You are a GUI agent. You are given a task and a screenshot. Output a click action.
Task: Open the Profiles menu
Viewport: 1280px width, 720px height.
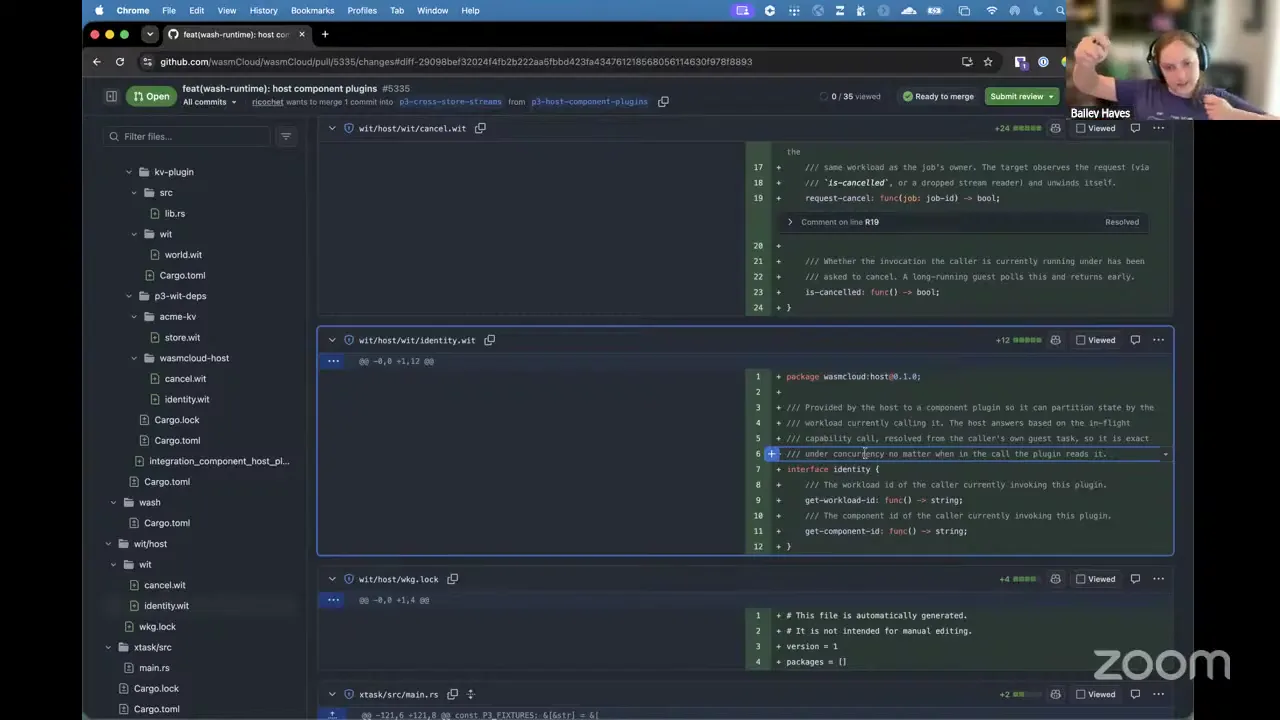(x=362, y=10)
